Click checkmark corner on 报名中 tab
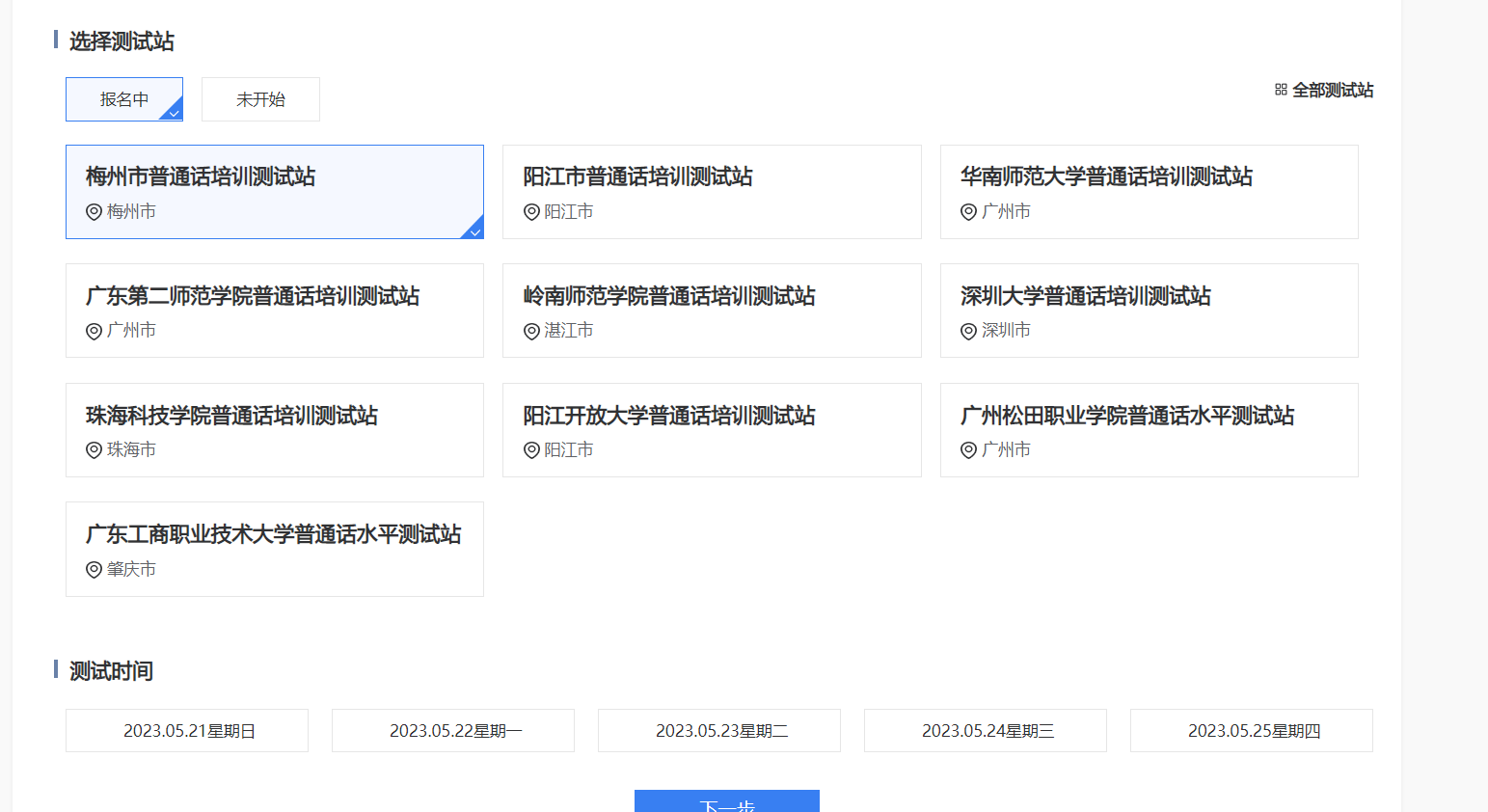 tap(174, 112)
